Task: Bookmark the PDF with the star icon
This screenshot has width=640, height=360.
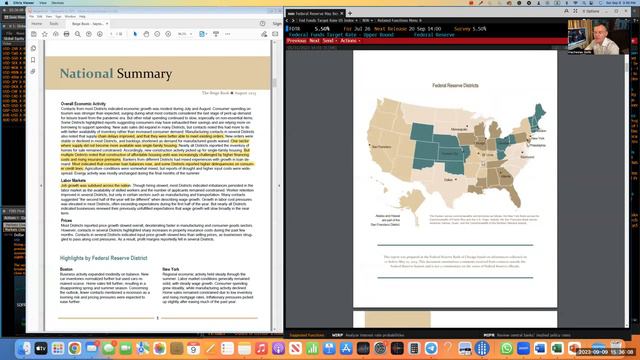Action: click(44, 34)
